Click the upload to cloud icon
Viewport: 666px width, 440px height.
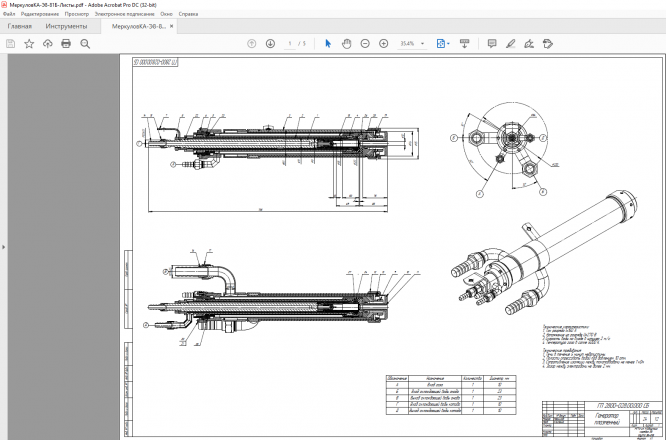[47, 44]
